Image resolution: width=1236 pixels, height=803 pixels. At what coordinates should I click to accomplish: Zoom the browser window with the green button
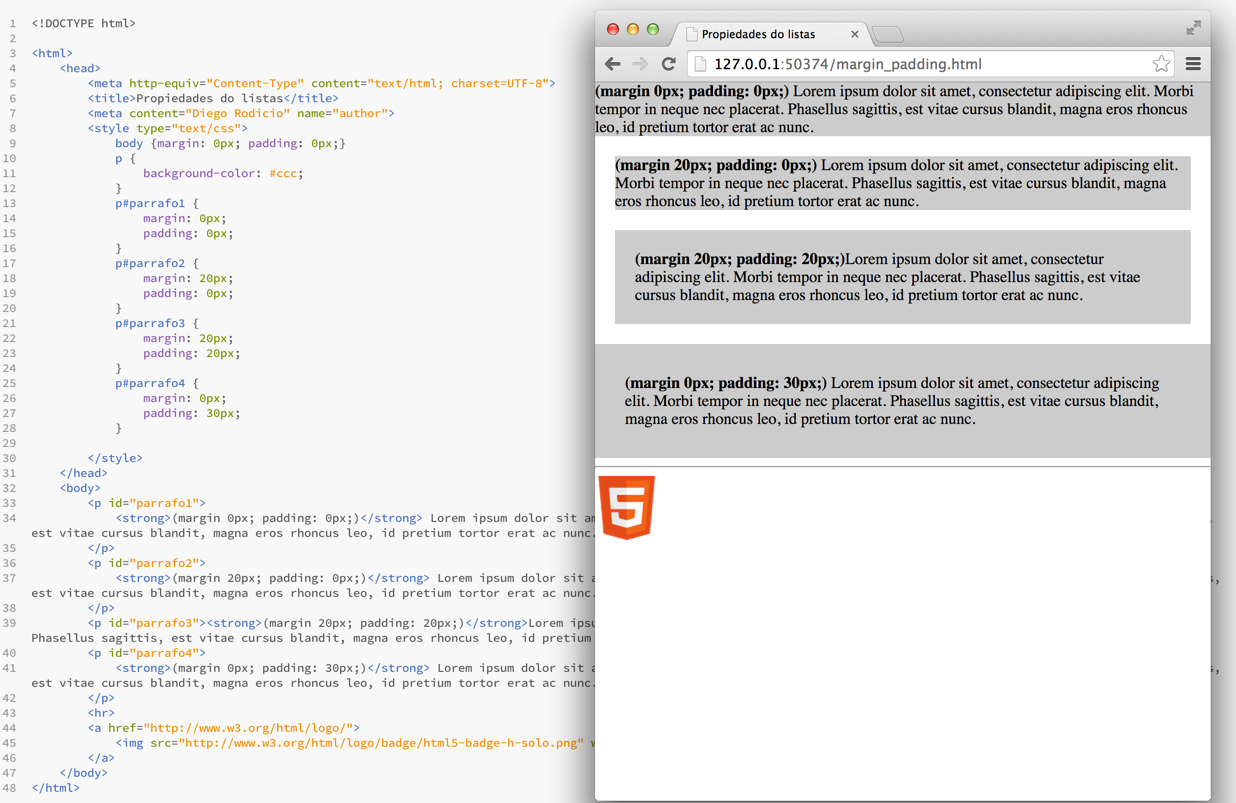click(x=653, y=29)
